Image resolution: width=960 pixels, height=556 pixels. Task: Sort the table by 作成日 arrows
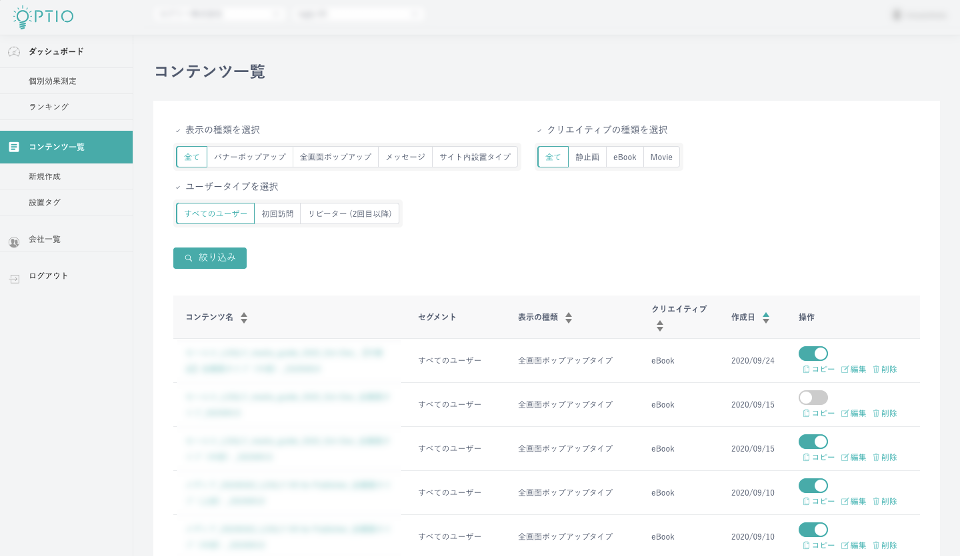[766, 317]
